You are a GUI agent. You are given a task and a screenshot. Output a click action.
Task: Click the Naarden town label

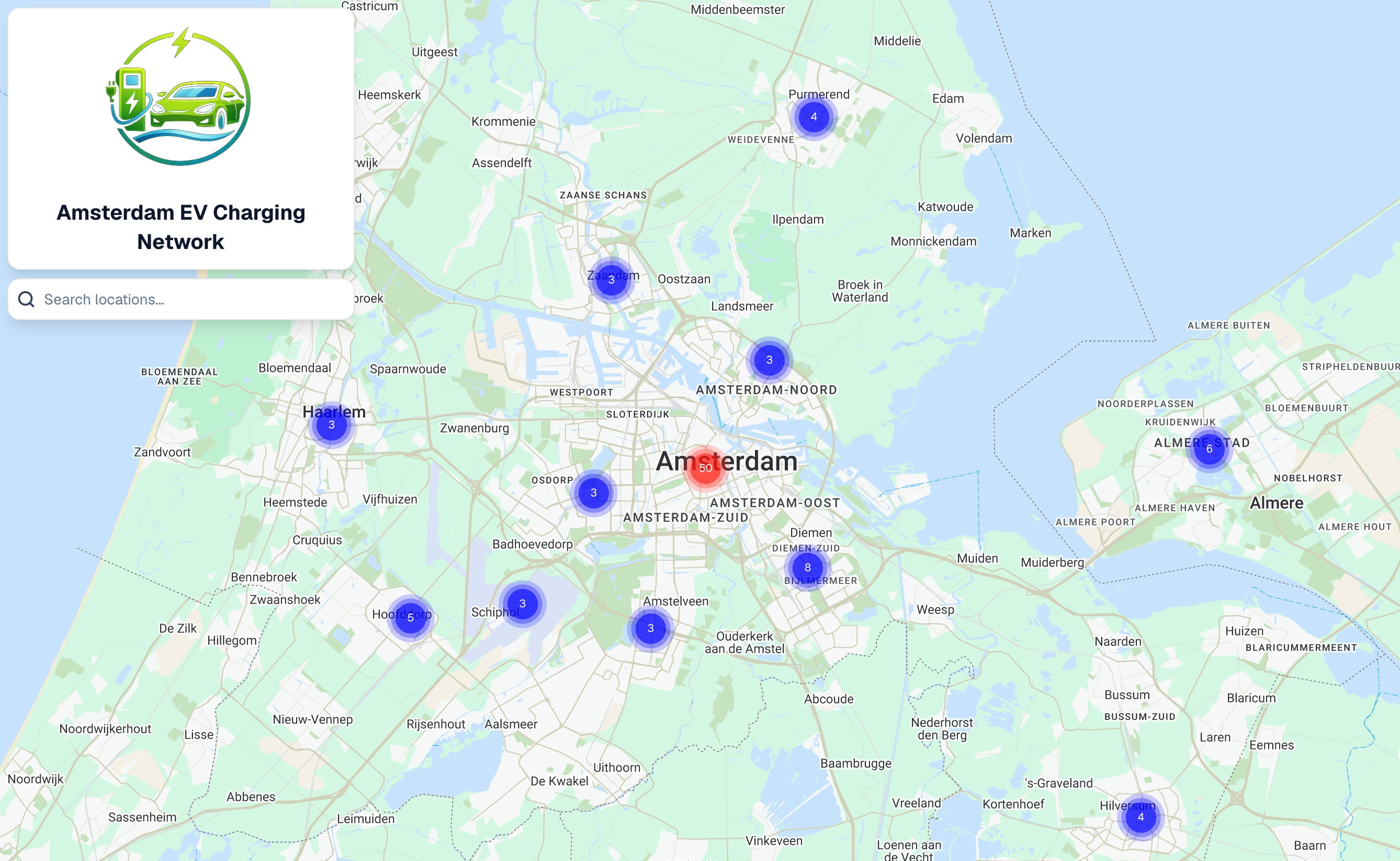pos(1118,642)
